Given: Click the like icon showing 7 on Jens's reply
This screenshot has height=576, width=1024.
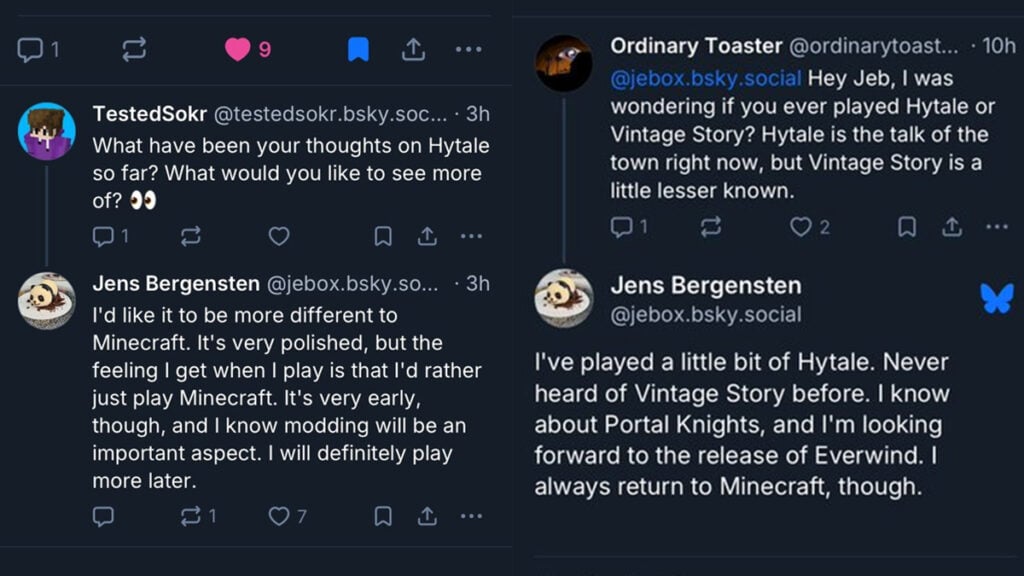Looking at the screenshot, I should [x=279, y=516].
